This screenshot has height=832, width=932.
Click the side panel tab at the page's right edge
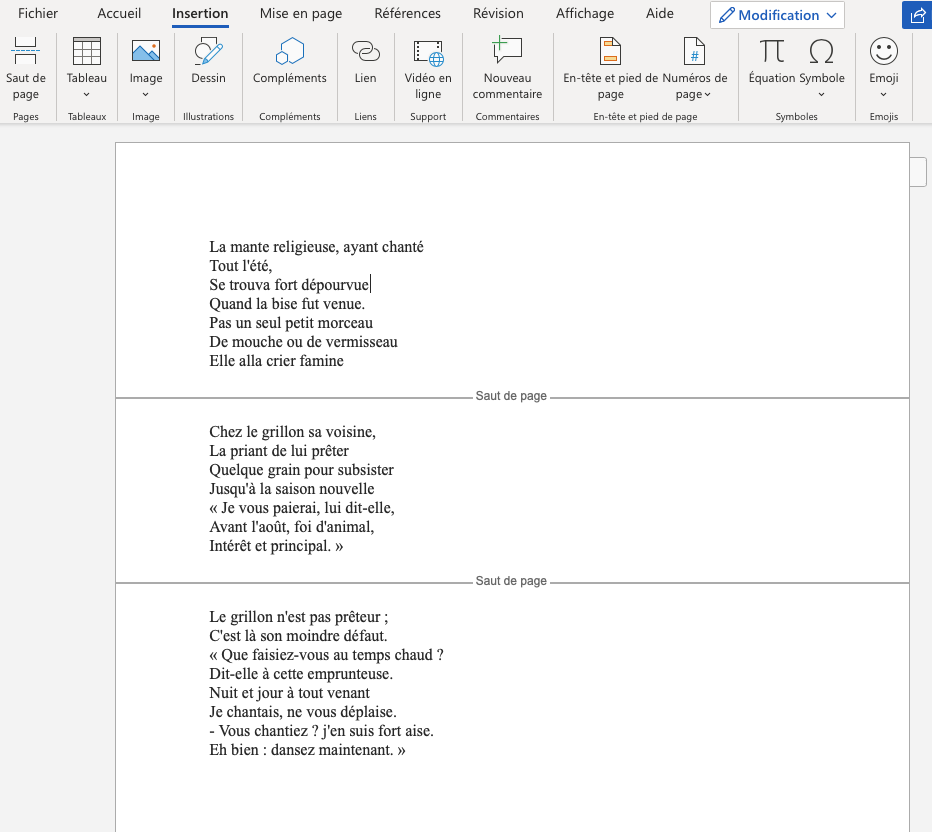pos(918,172)
